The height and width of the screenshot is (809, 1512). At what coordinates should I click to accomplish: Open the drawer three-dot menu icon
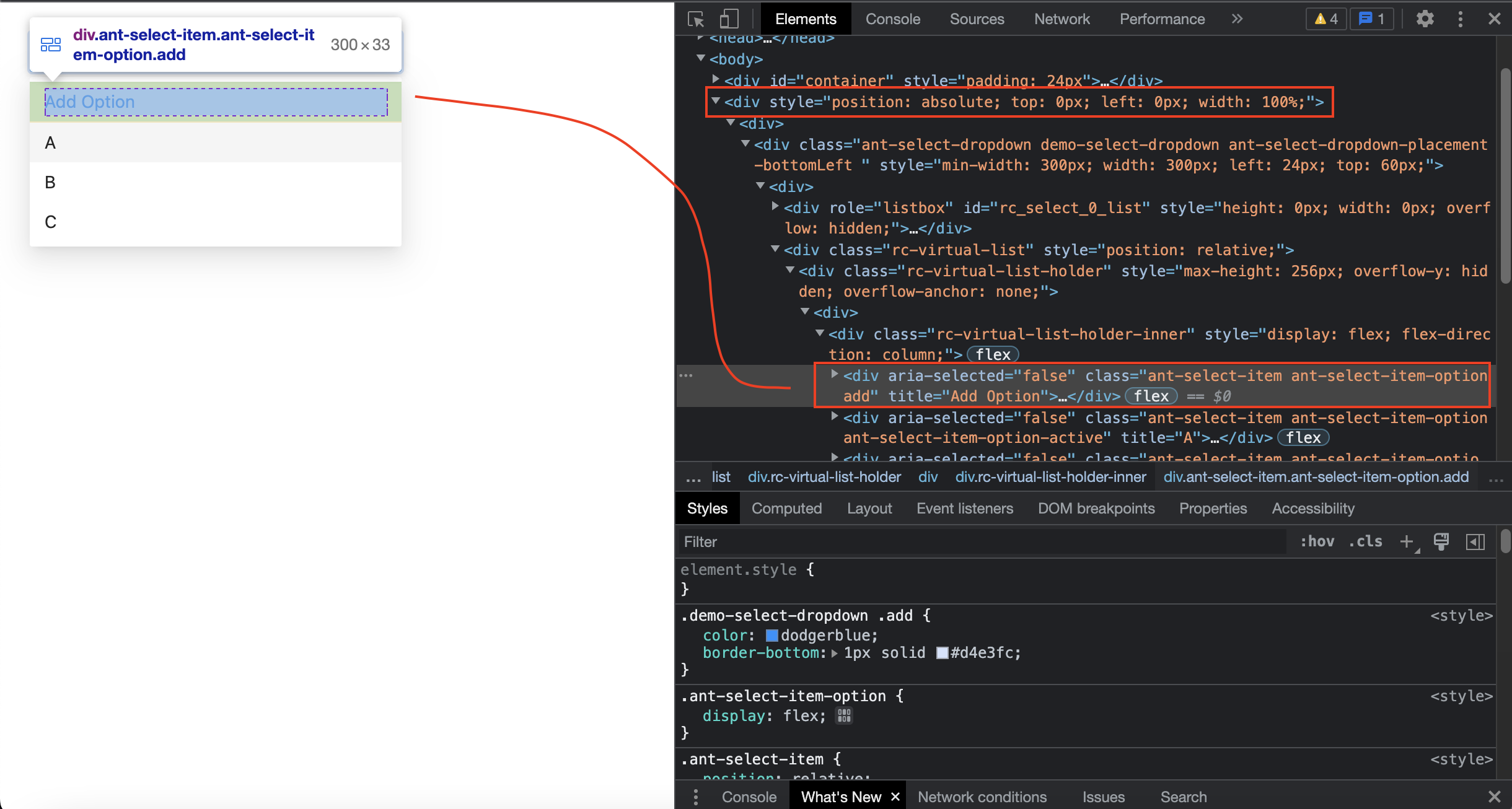pyautogui.click(x=696, y=797)
